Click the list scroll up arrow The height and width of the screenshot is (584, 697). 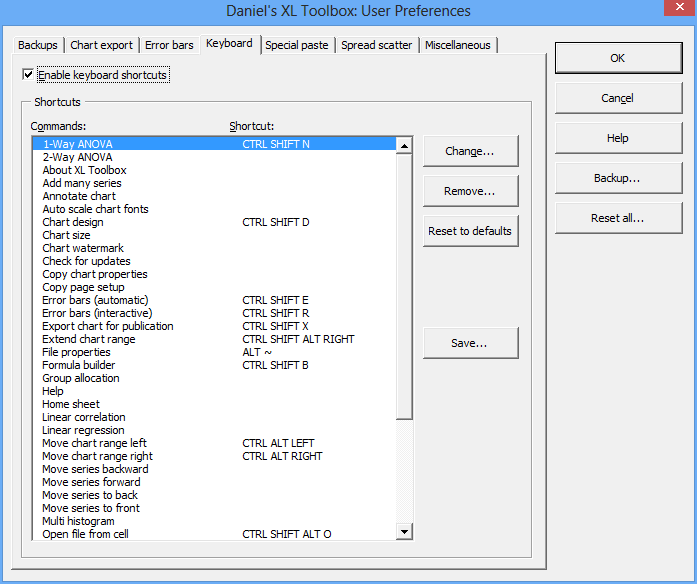pos(404,146)
